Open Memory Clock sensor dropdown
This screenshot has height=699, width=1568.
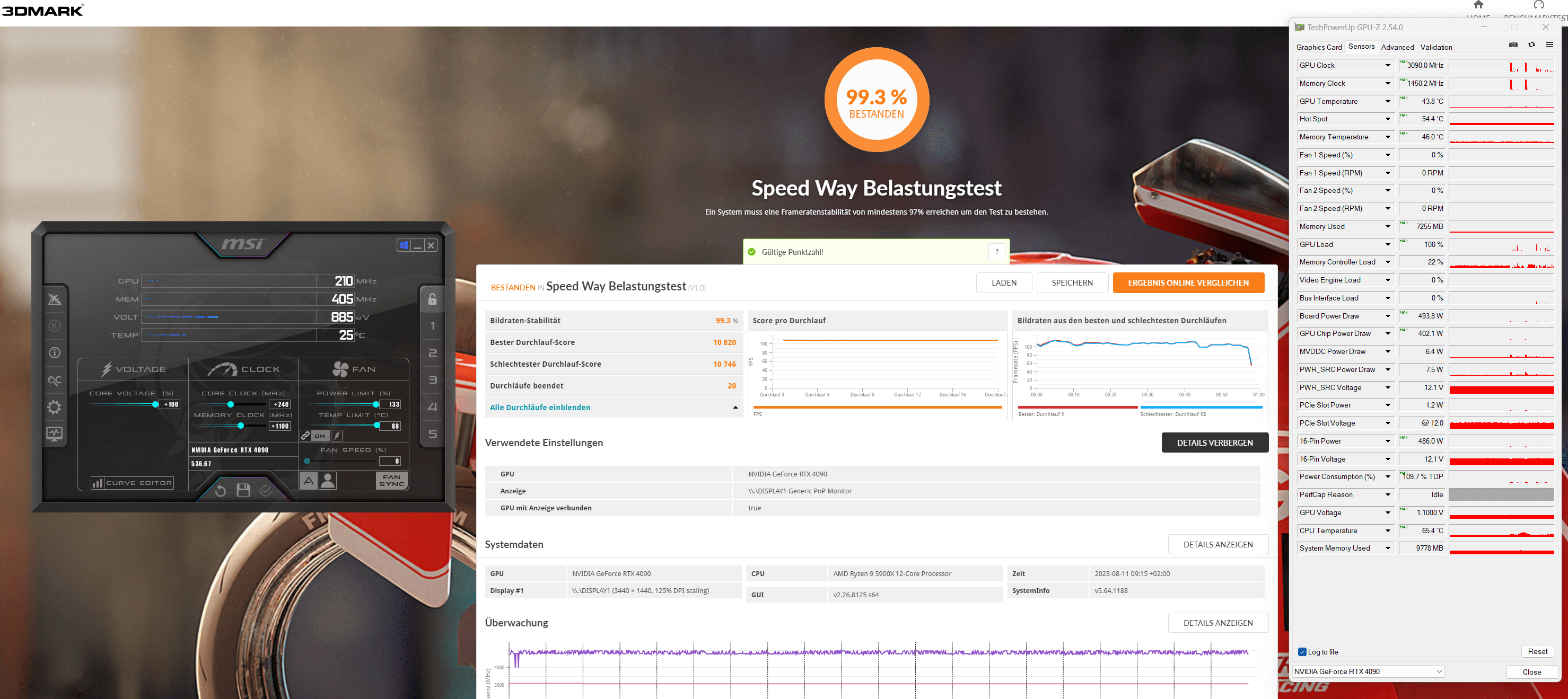1388,83
